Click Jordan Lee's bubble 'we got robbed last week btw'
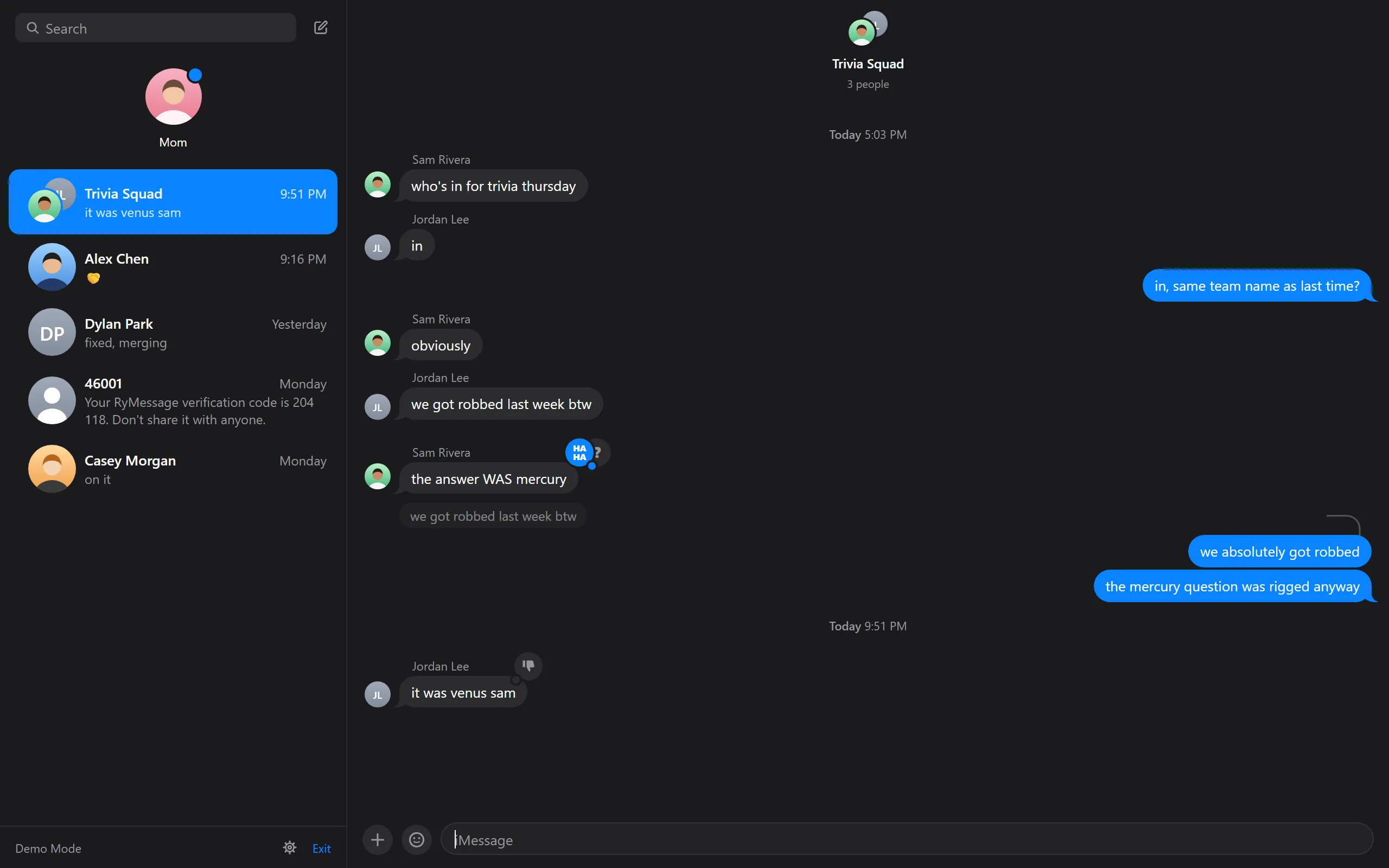The width and height of the screenshot is (1389, 868). click(501, 404)
